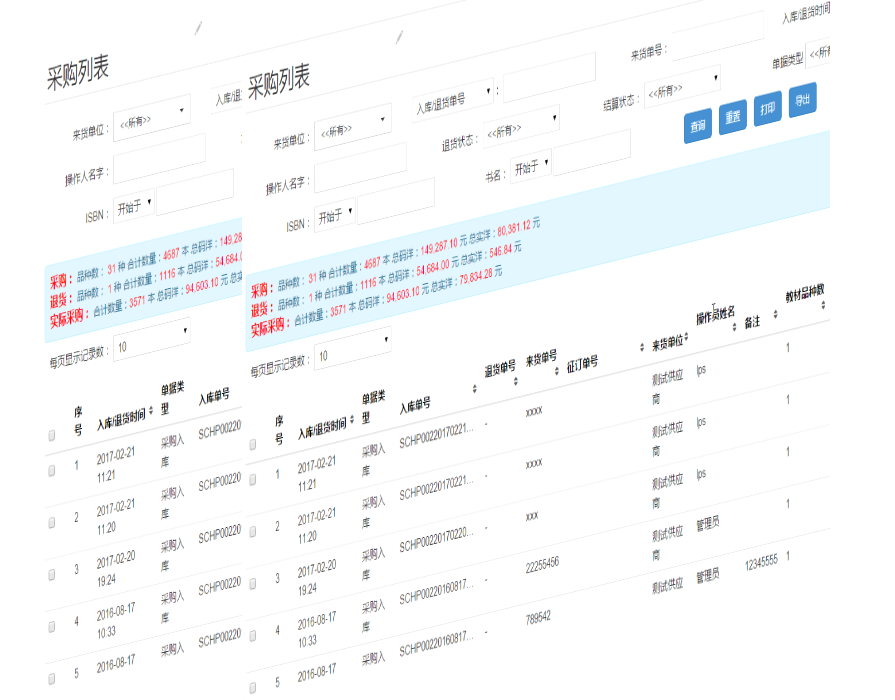Click sort arrows on 来货单号 table header
The height and width of the screenshot is (700, 895).
pyautogui.click(x=557, y=371)
